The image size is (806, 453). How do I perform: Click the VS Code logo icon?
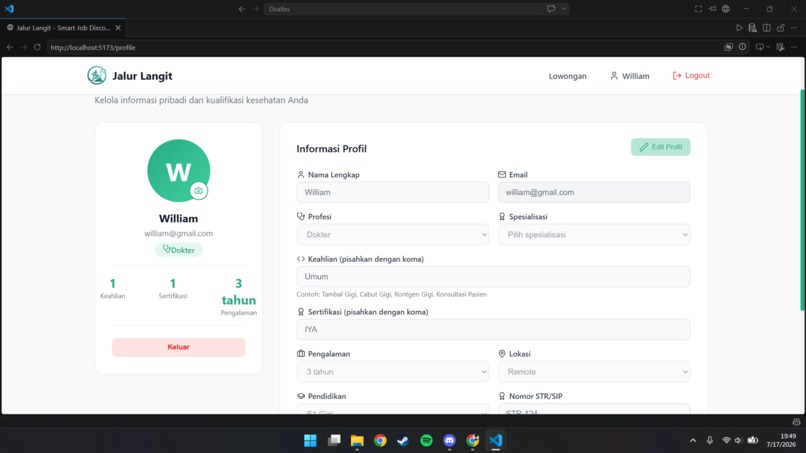9,9
